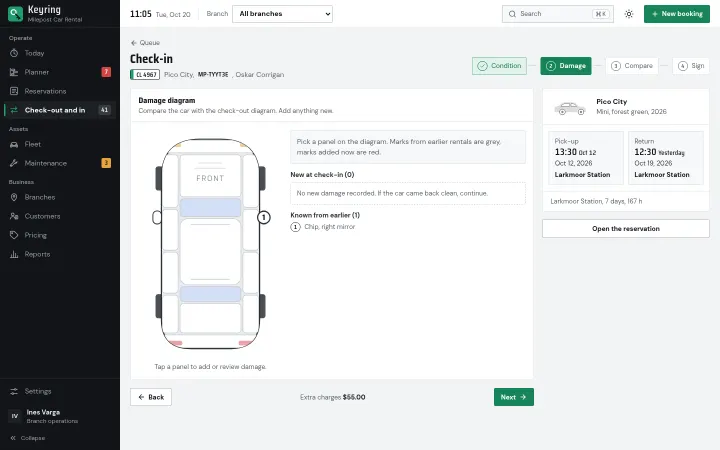Click the Settings sliders icon
Screen dimensions: 720x450
(14, 391)
